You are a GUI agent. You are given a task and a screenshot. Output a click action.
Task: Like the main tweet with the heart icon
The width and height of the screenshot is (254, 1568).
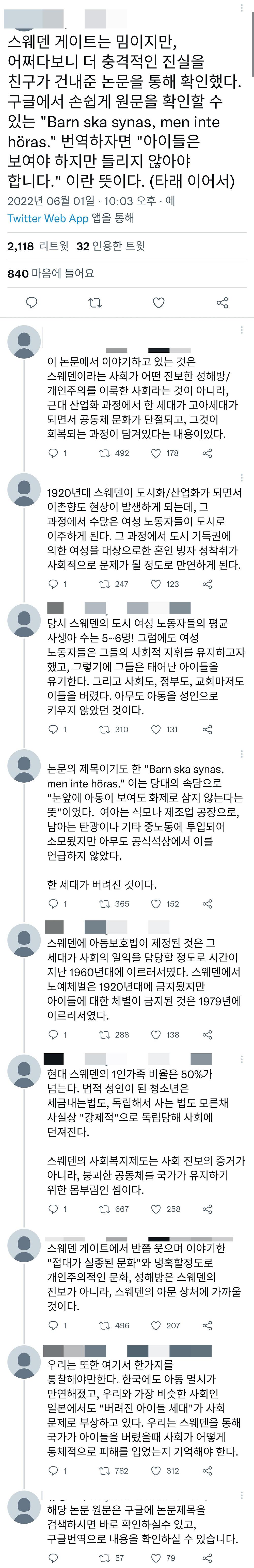[158, 302]
